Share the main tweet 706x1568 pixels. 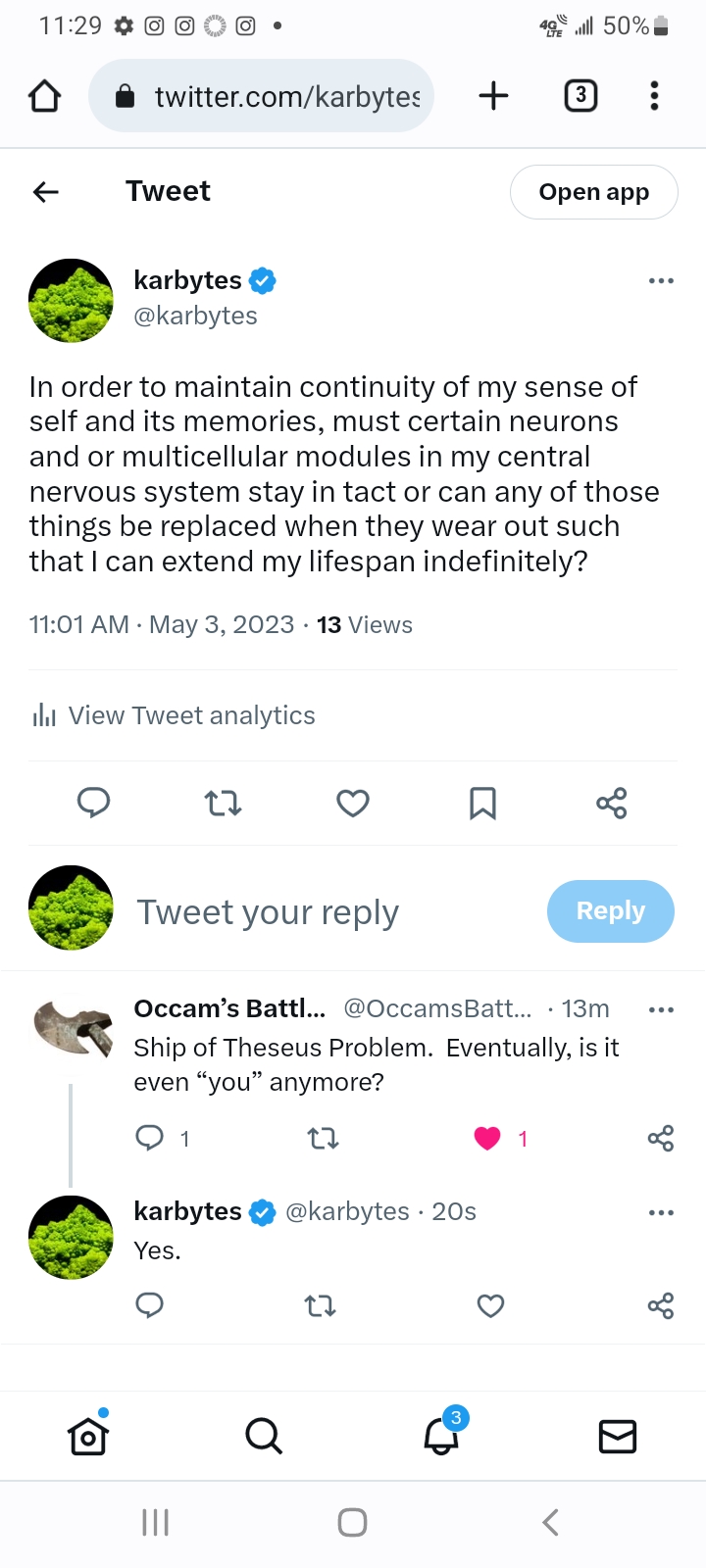point(612,804)
